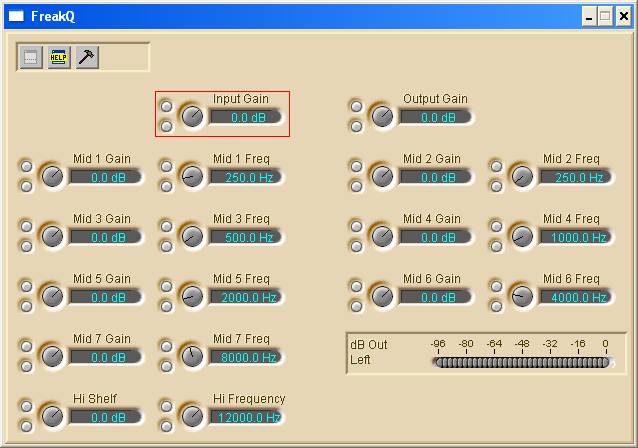Click the Mid 4 Freq 1000.0 Hz field
The height and width of the screenshot is (448, 638).
click(575, 237)
